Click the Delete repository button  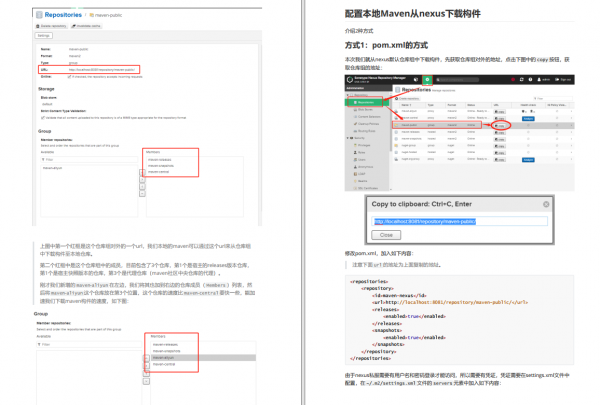(51, 26)
